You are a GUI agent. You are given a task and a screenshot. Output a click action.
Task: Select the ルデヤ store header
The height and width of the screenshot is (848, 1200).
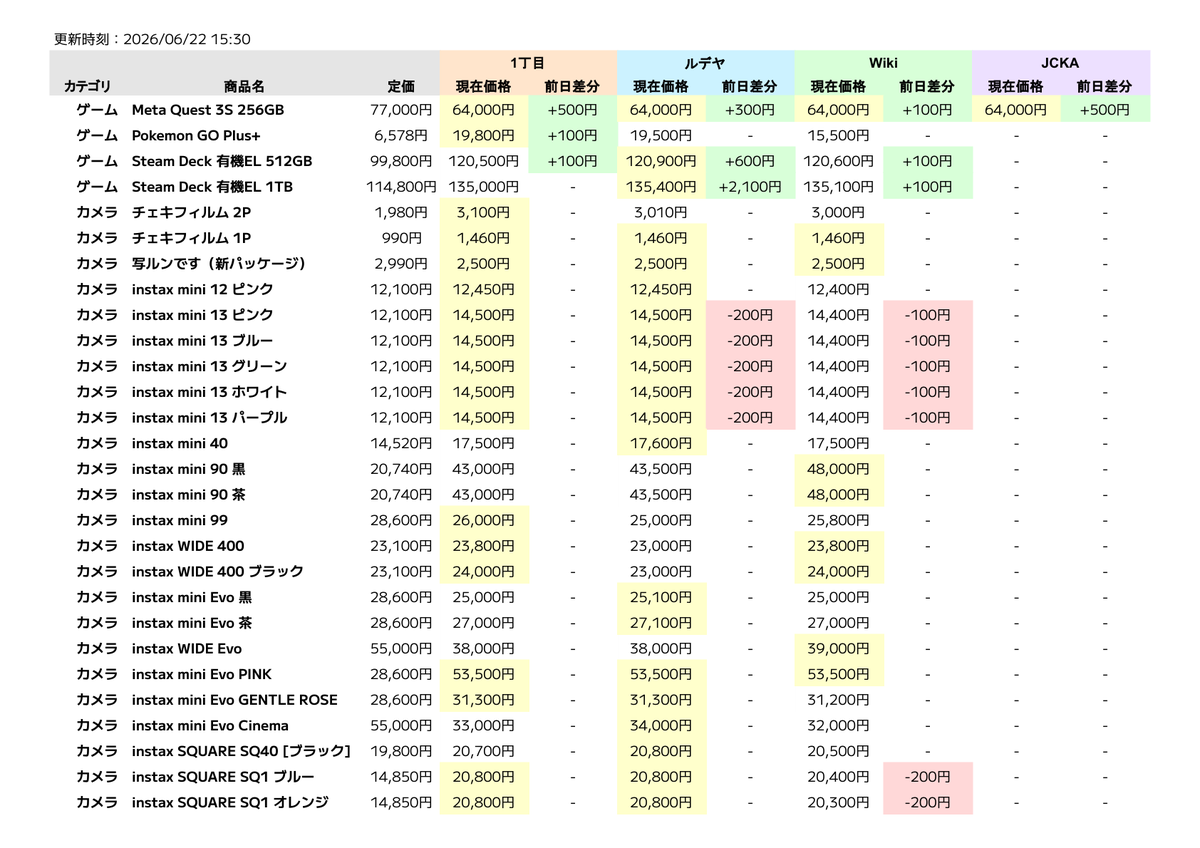[x=705, y=63]
